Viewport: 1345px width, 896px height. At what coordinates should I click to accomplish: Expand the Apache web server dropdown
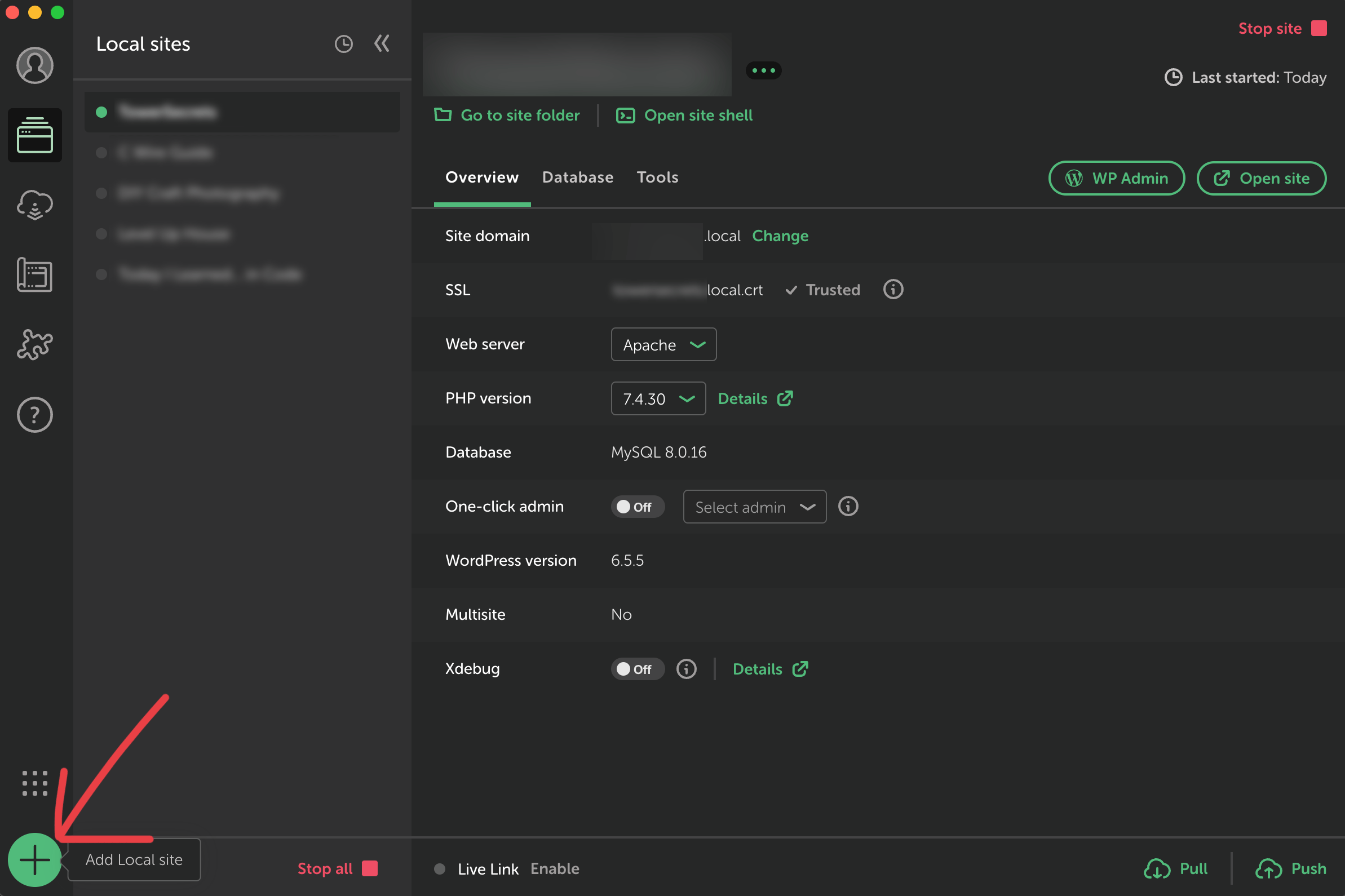(x=663, y=344)
